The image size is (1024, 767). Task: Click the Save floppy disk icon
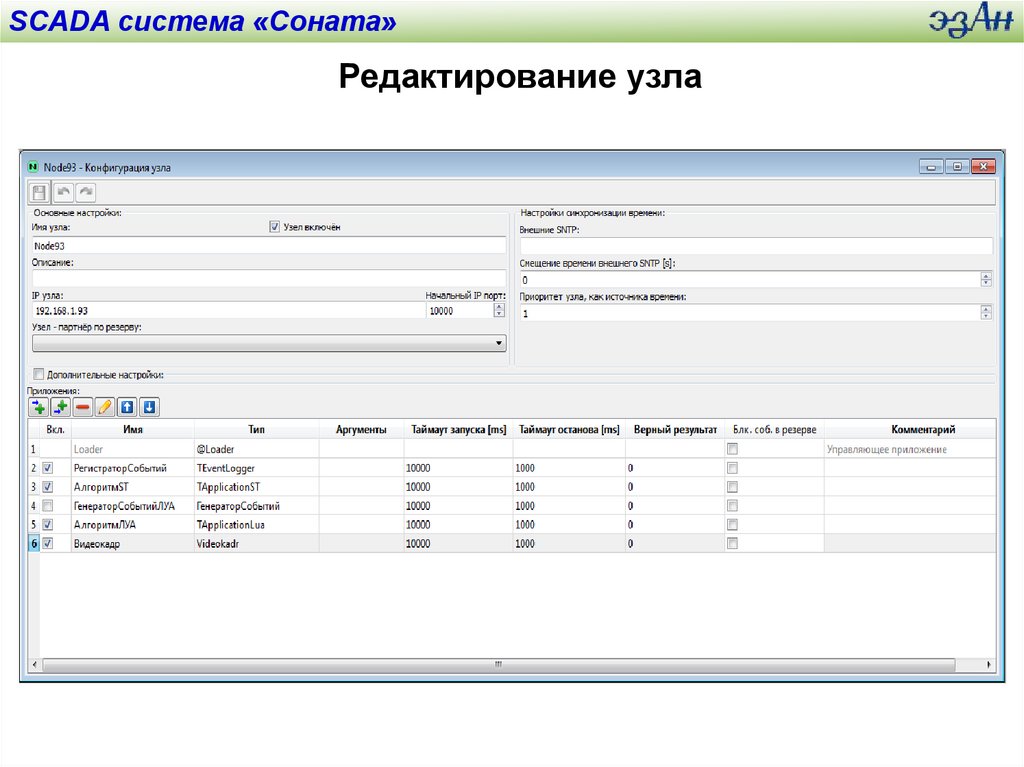click(39, 191)
